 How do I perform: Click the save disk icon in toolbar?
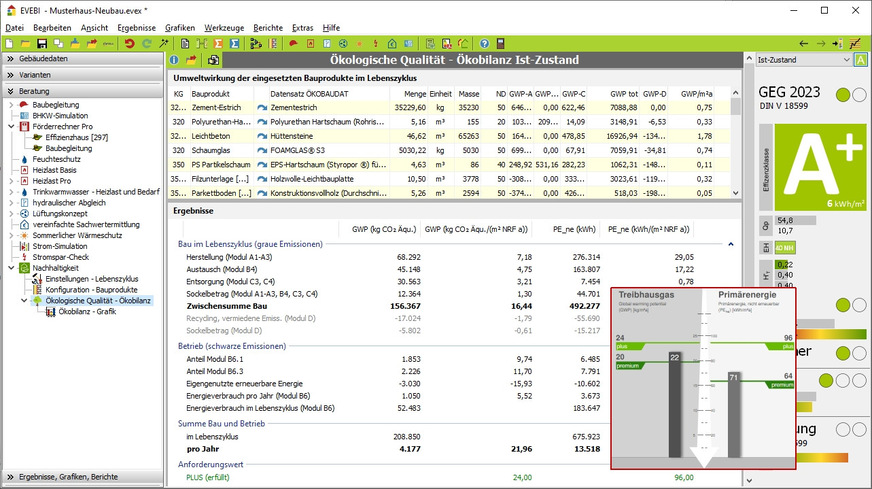[42, 44]
